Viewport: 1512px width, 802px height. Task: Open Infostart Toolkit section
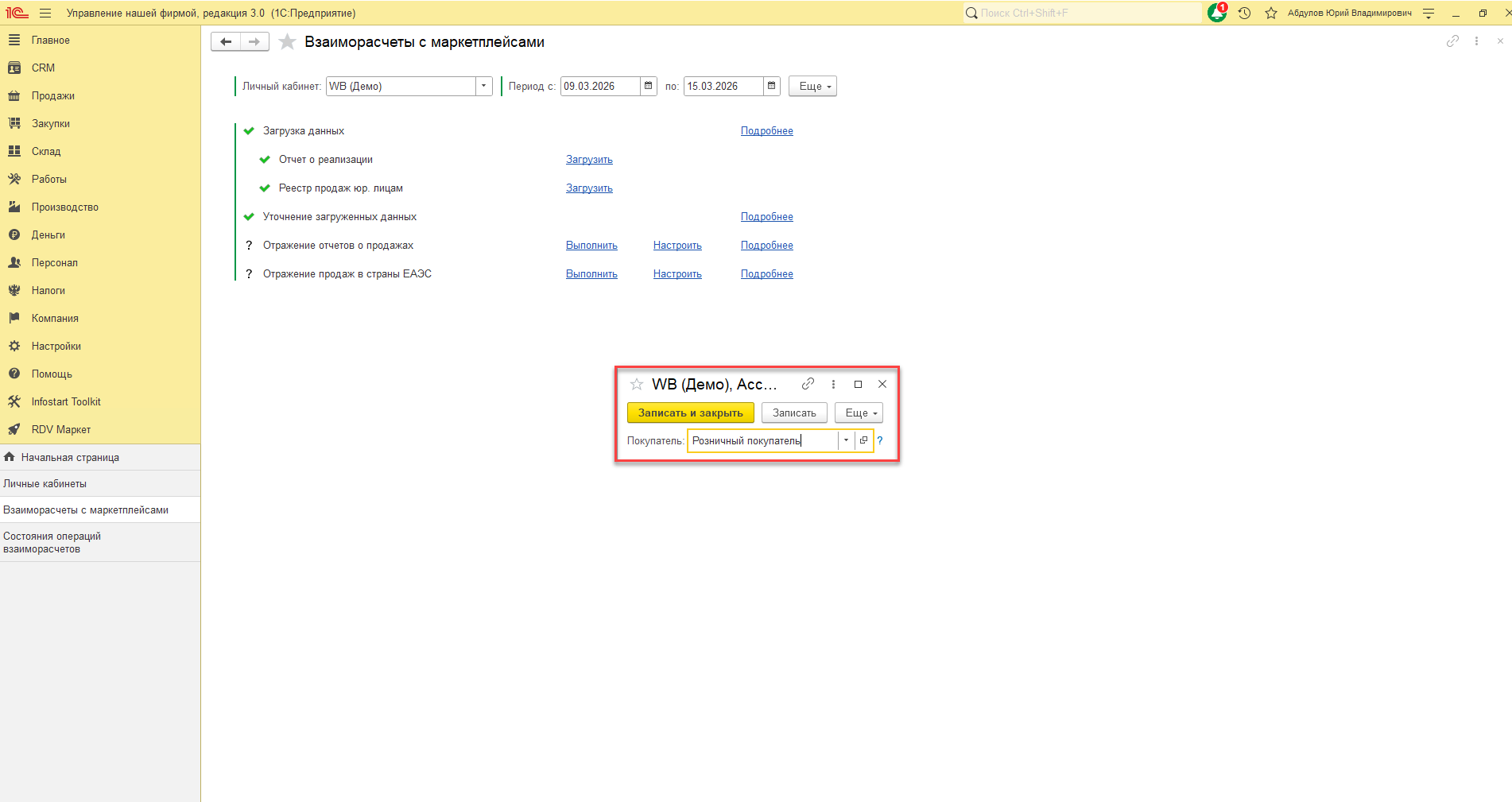[x=100, y=401]
